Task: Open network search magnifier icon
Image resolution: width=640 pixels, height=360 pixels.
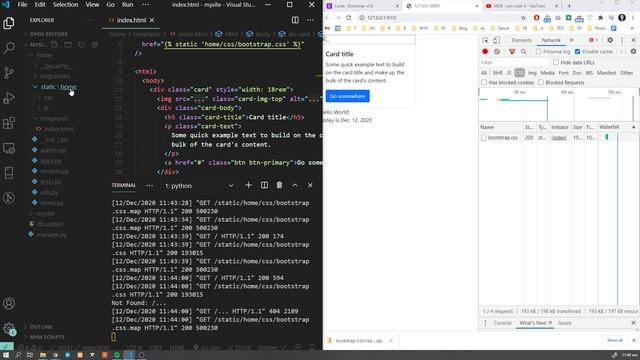Action: pyautogui.click(x=524, y=51)
